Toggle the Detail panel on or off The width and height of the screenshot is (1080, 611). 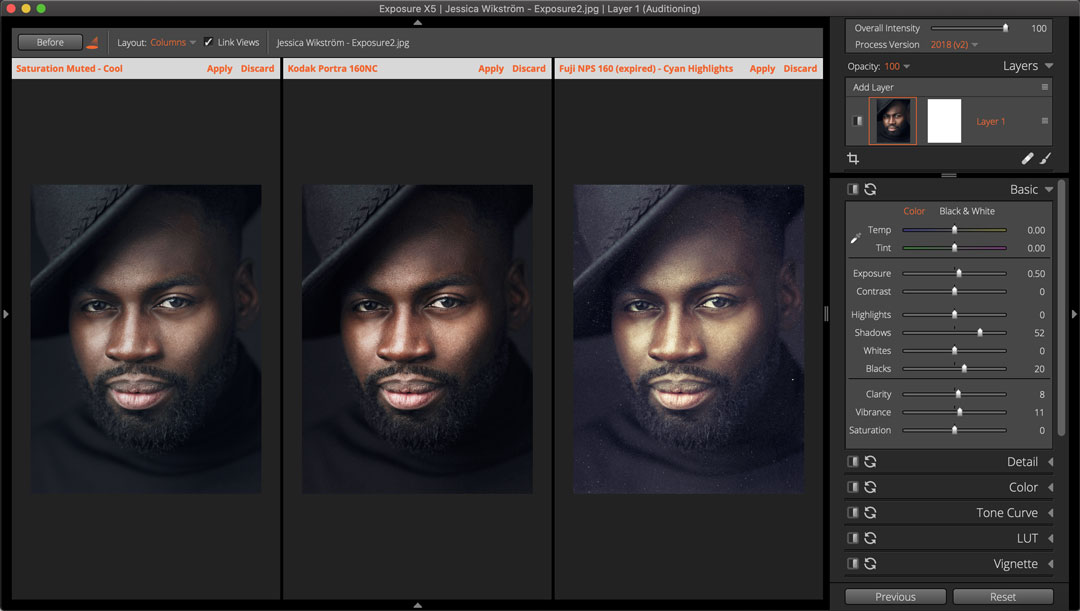pyautogui.click(x=853, y=462)
